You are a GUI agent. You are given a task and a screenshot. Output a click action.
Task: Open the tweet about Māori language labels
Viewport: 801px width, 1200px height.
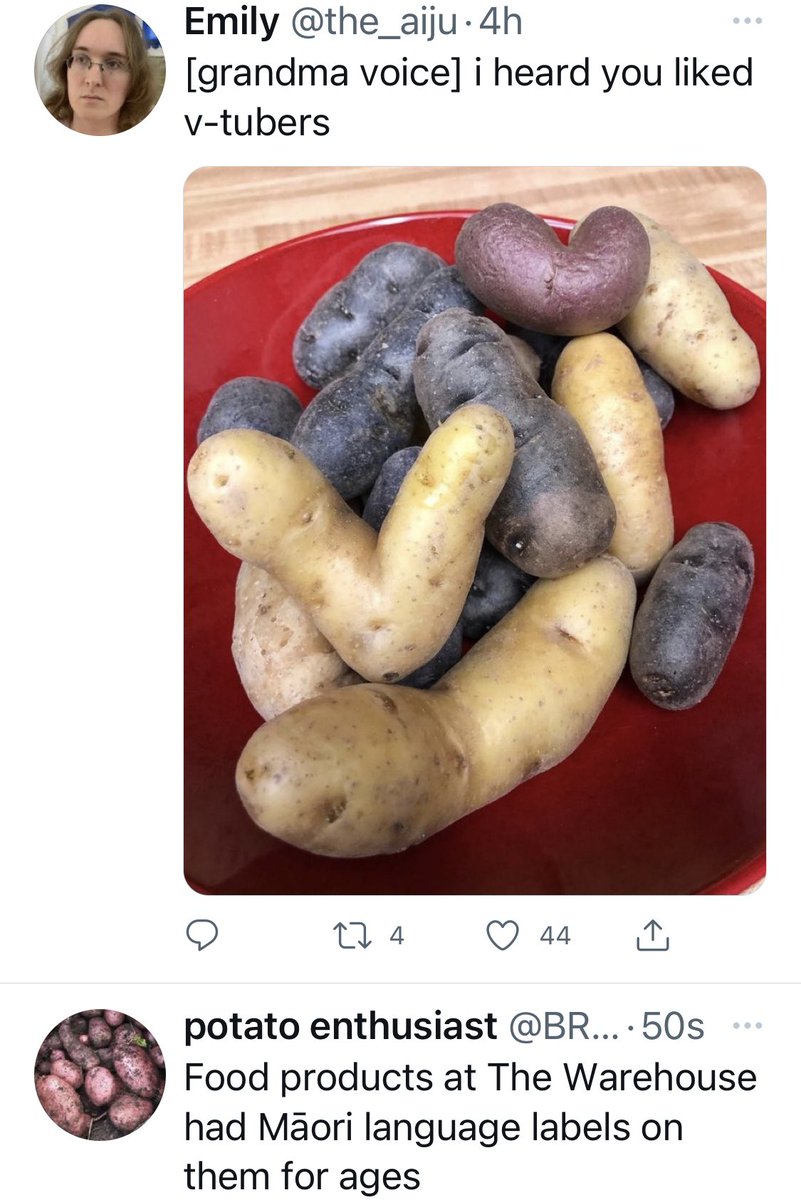click(470, 1126)
